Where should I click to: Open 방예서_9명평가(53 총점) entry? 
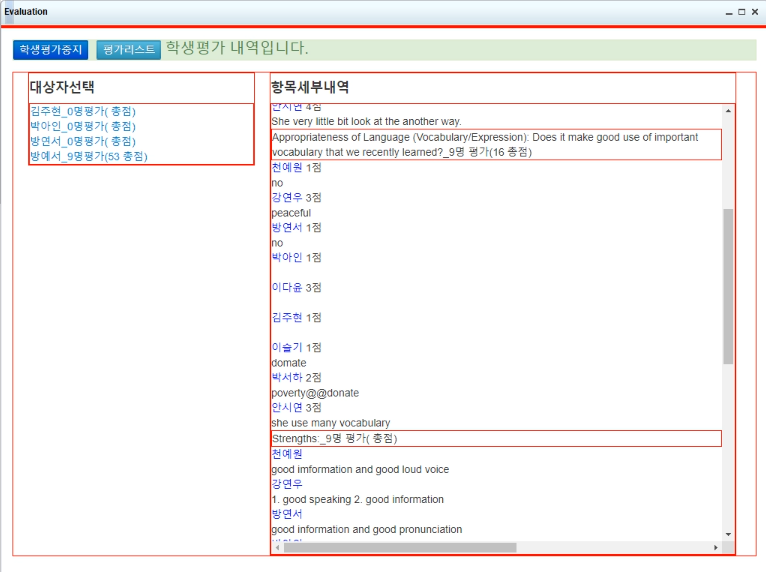point(89,156)
